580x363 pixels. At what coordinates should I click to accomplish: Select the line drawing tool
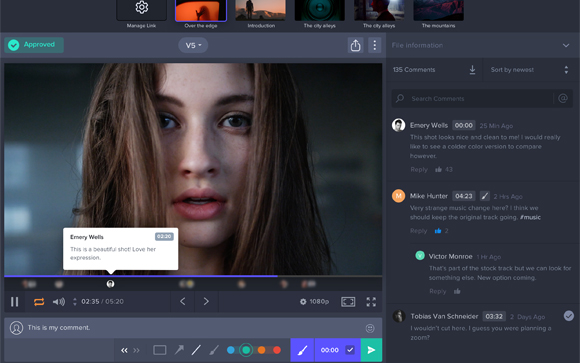[196, 350]
